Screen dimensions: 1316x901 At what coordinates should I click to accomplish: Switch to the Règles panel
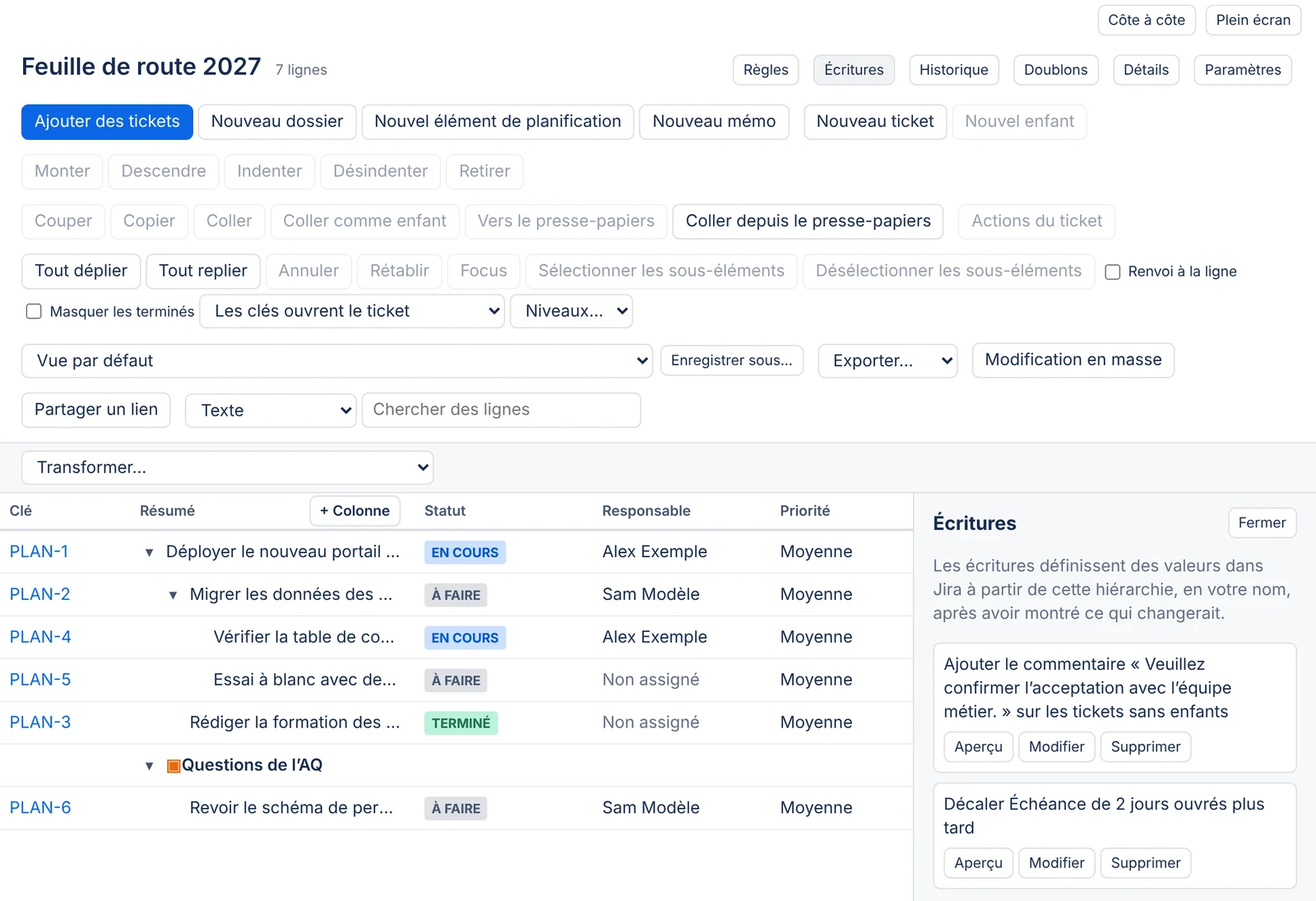(766, 70)
